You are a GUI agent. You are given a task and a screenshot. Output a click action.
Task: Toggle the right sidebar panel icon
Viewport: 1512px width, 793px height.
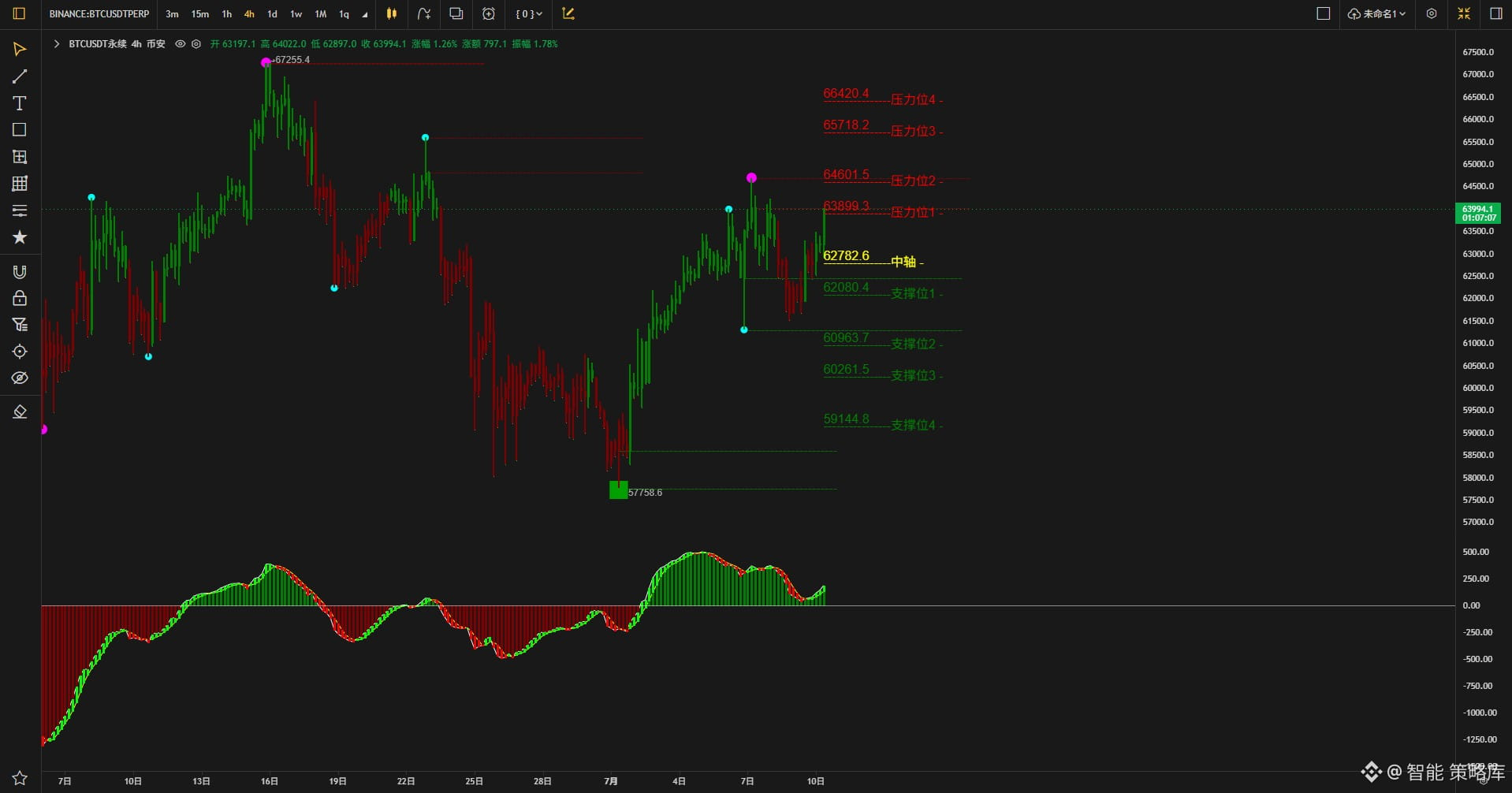click(1496, 13)
